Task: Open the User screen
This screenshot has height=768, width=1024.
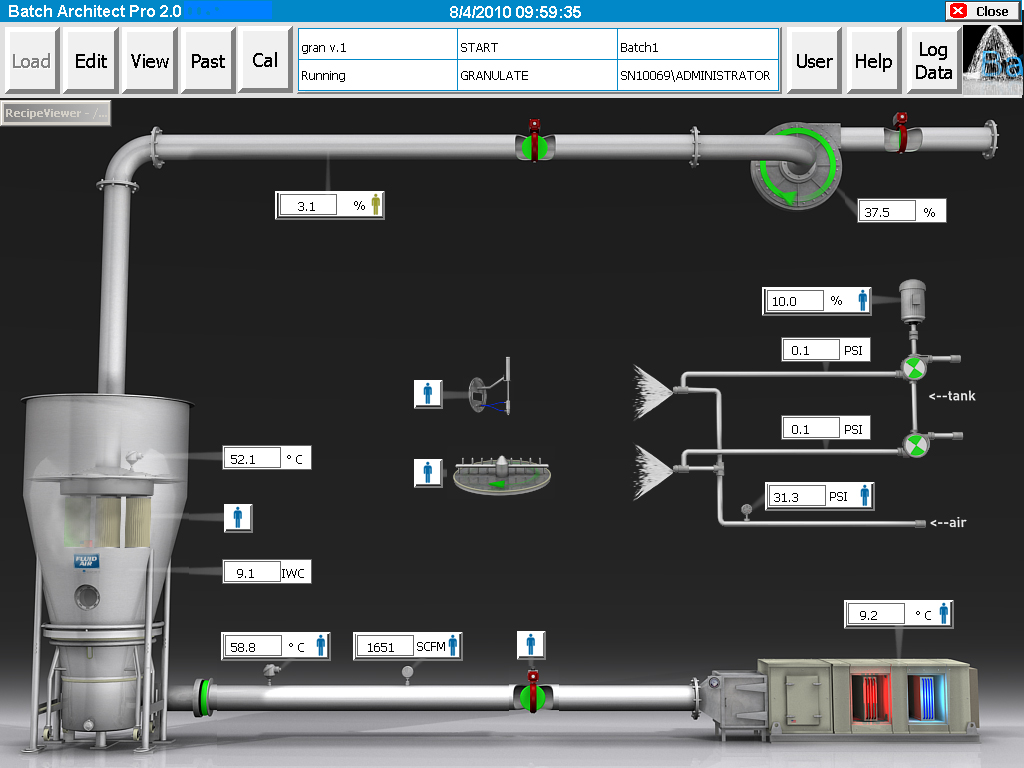Action: coord(814,61)
